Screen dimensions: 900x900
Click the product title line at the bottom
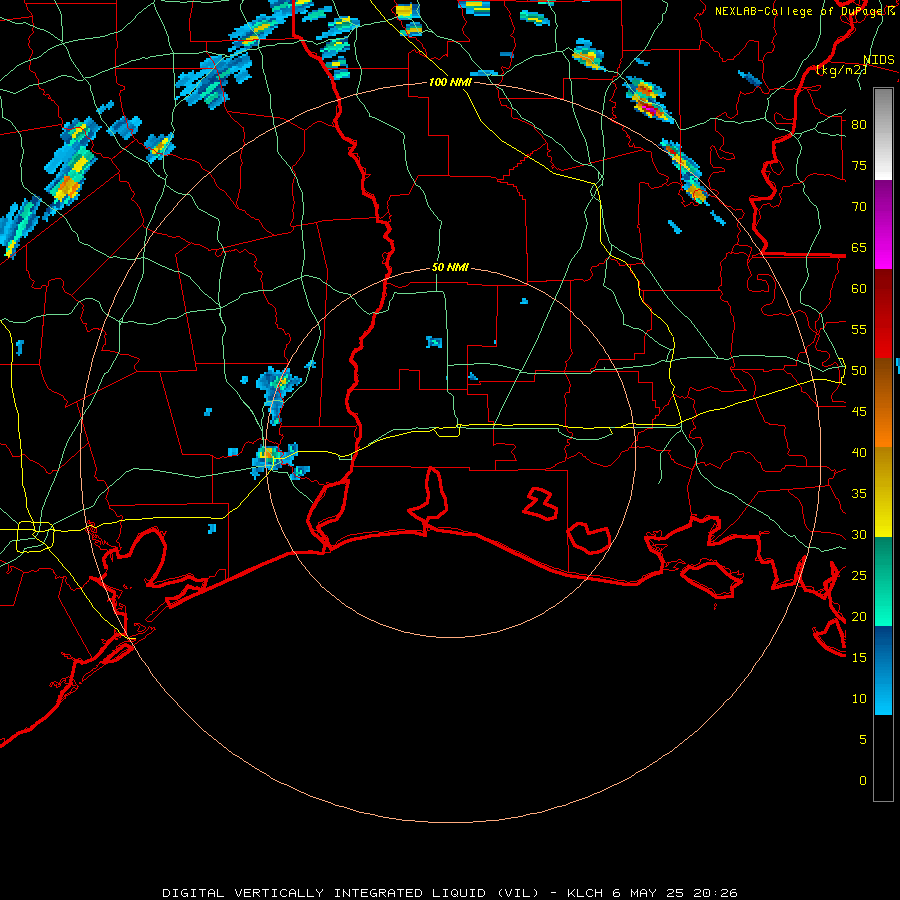point(450,893)
